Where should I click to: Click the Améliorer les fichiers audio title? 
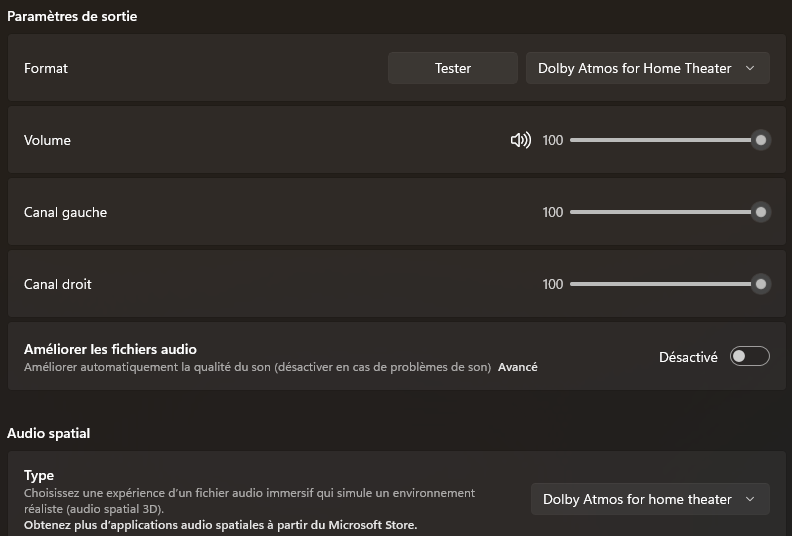pyautogui.click(x=110, y=349)
